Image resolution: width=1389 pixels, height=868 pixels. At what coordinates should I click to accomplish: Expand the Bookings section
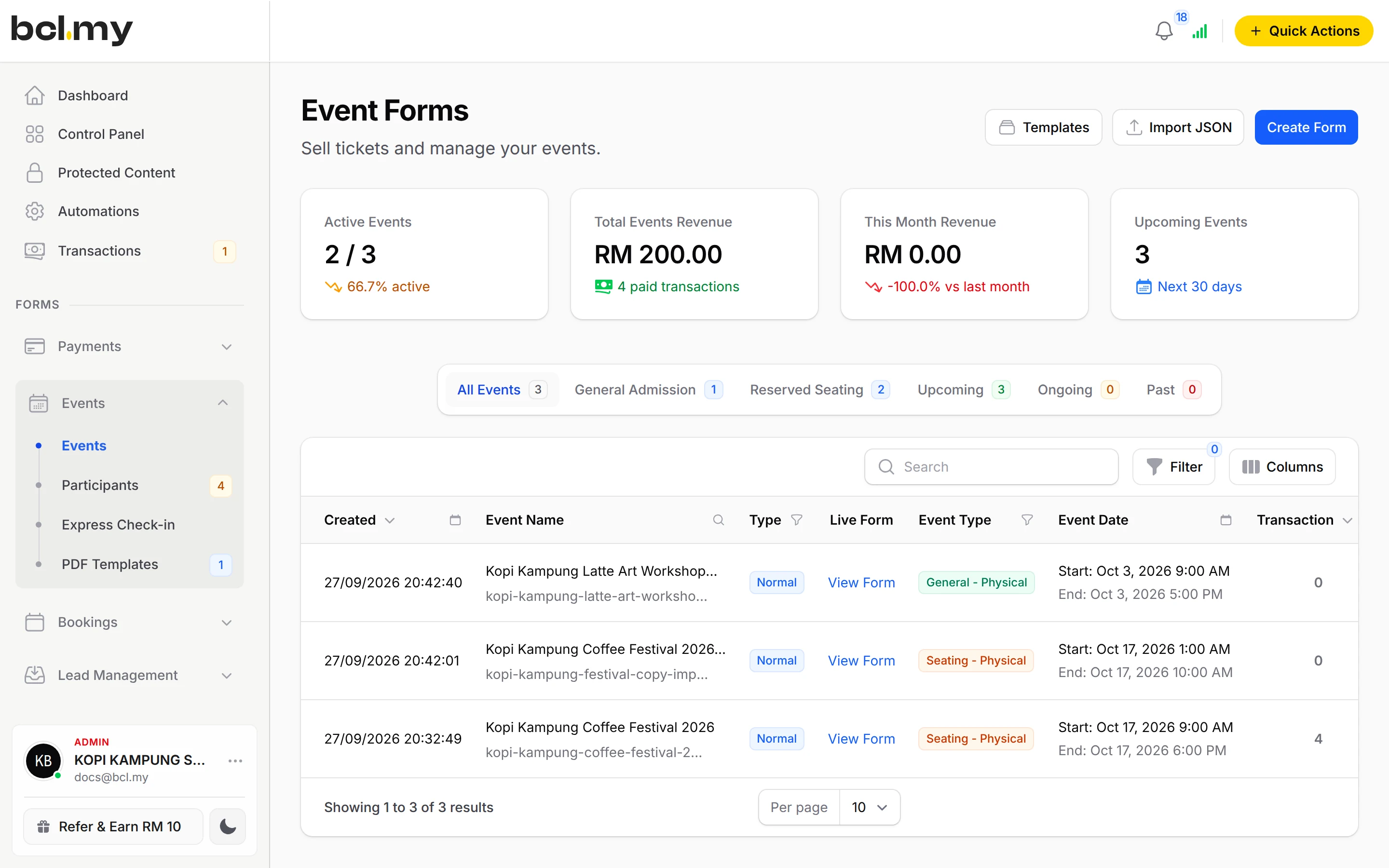(227, 622)
